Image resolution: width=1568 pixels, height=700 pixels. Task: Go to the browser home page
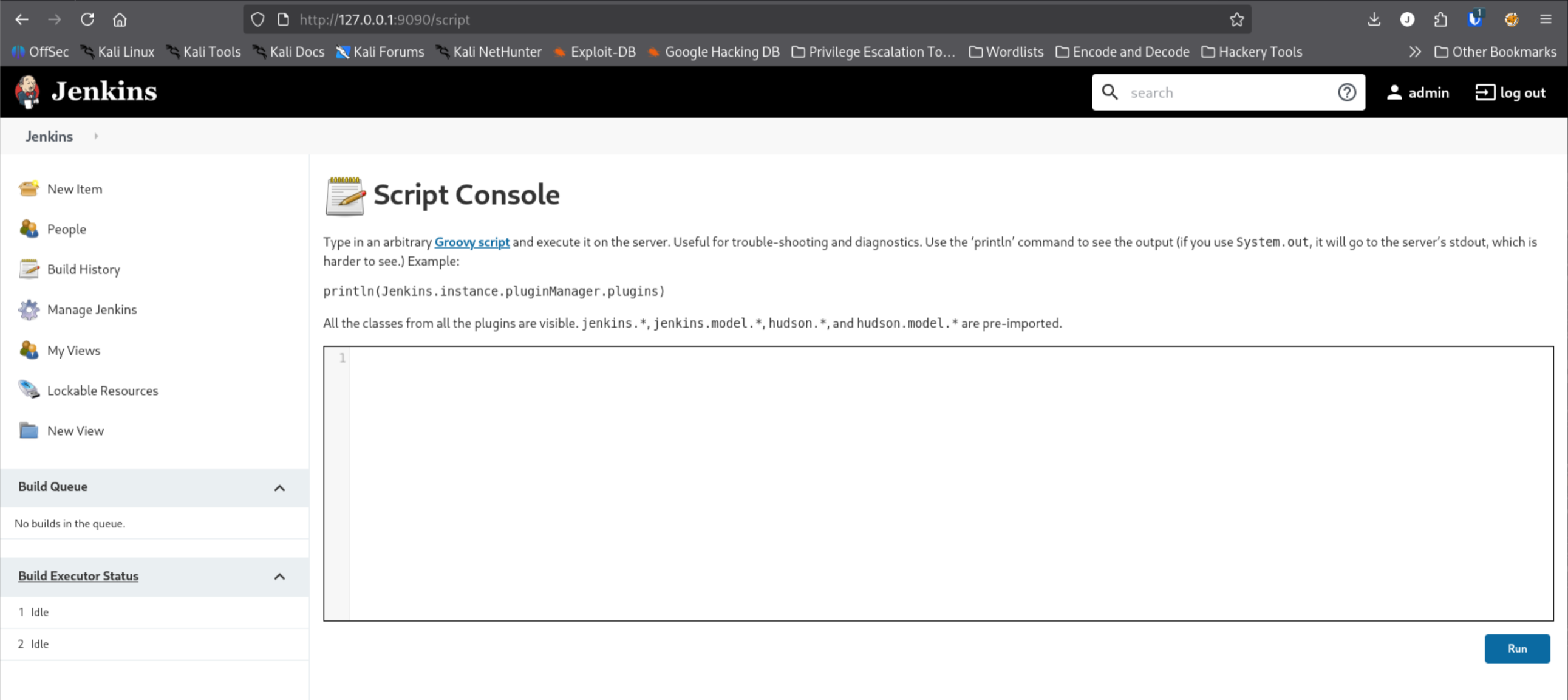click(120, 19)
